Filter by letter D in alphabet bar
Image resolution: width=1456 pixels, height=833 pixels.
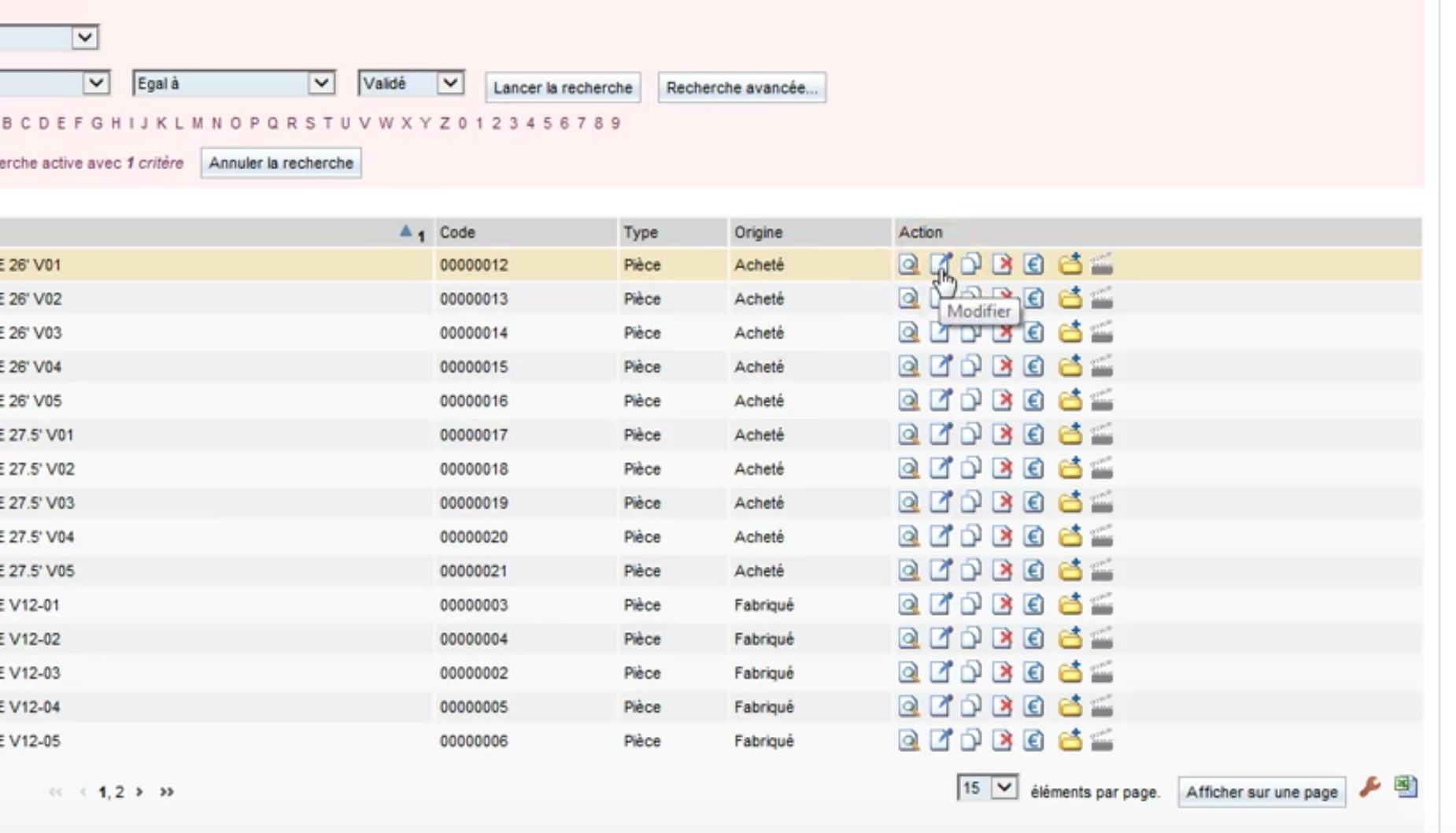43,124
